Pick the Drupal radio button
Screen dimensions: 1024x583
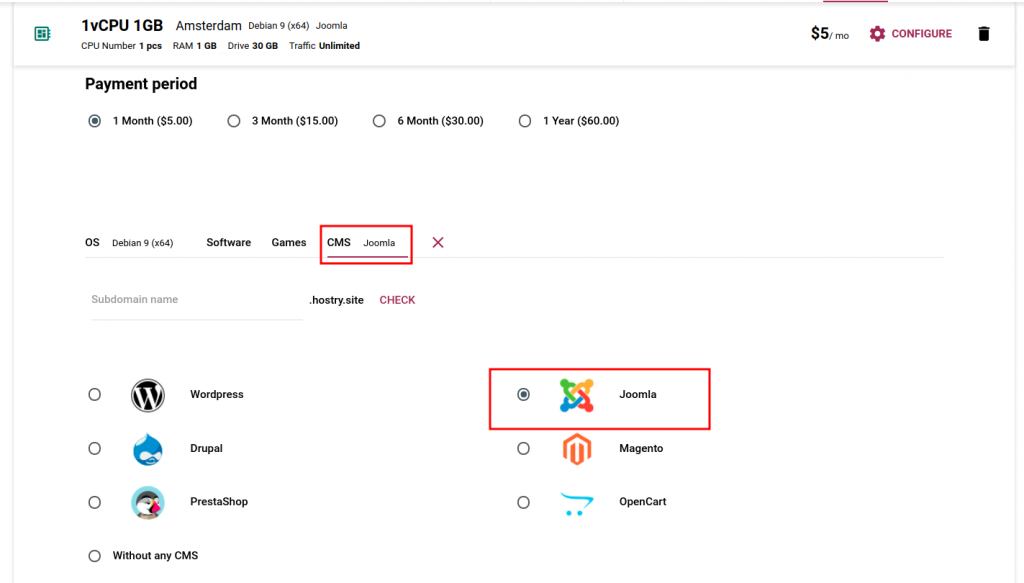click(95, 449)
